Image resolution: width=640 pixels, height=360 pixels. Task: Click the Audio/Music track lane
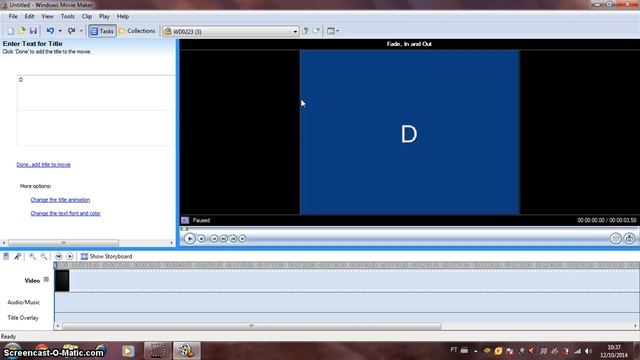347,302
